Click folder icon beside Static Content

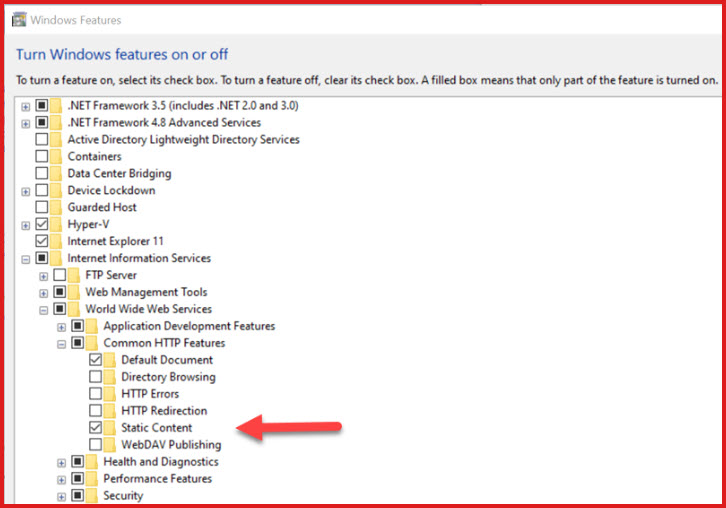[x=110, y=427]
